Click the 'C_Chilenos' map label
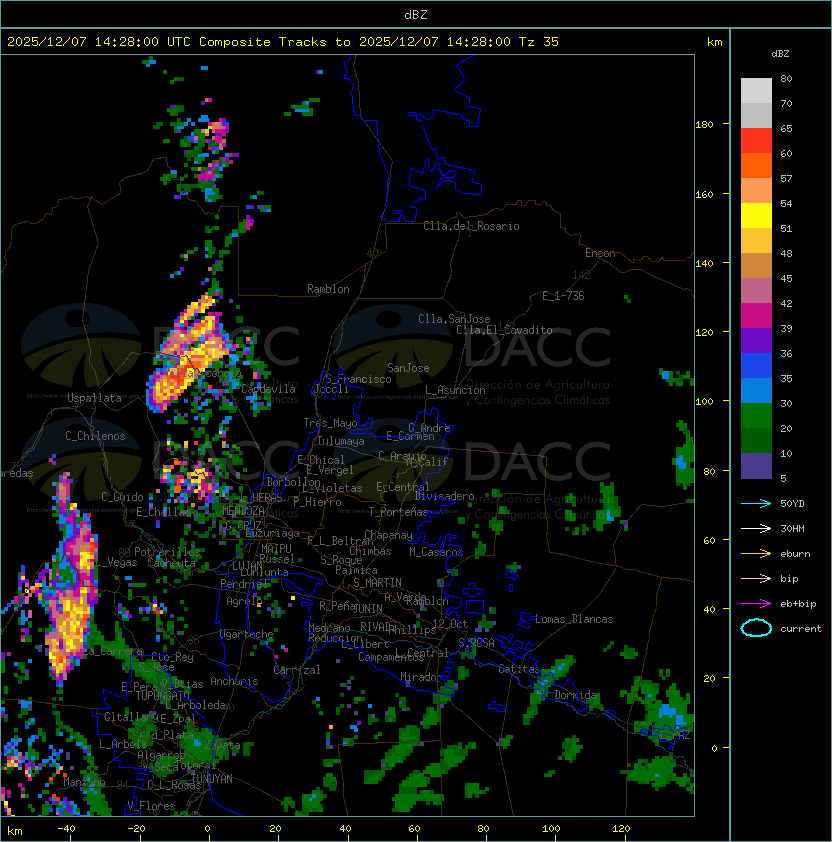Screen dimensions: 832x842 [95, 436]
